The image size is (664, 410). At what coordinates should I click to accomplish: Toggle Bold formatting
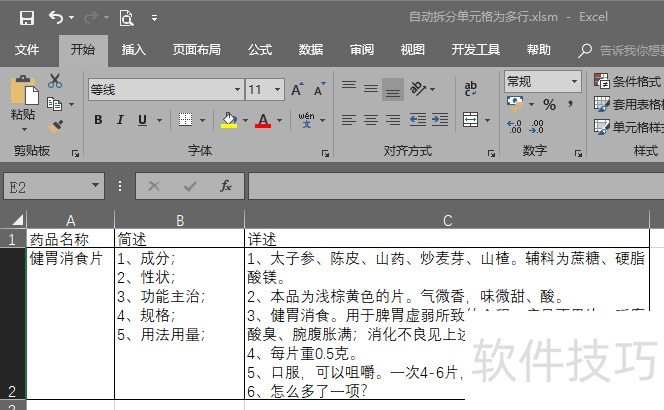[98, 120]
